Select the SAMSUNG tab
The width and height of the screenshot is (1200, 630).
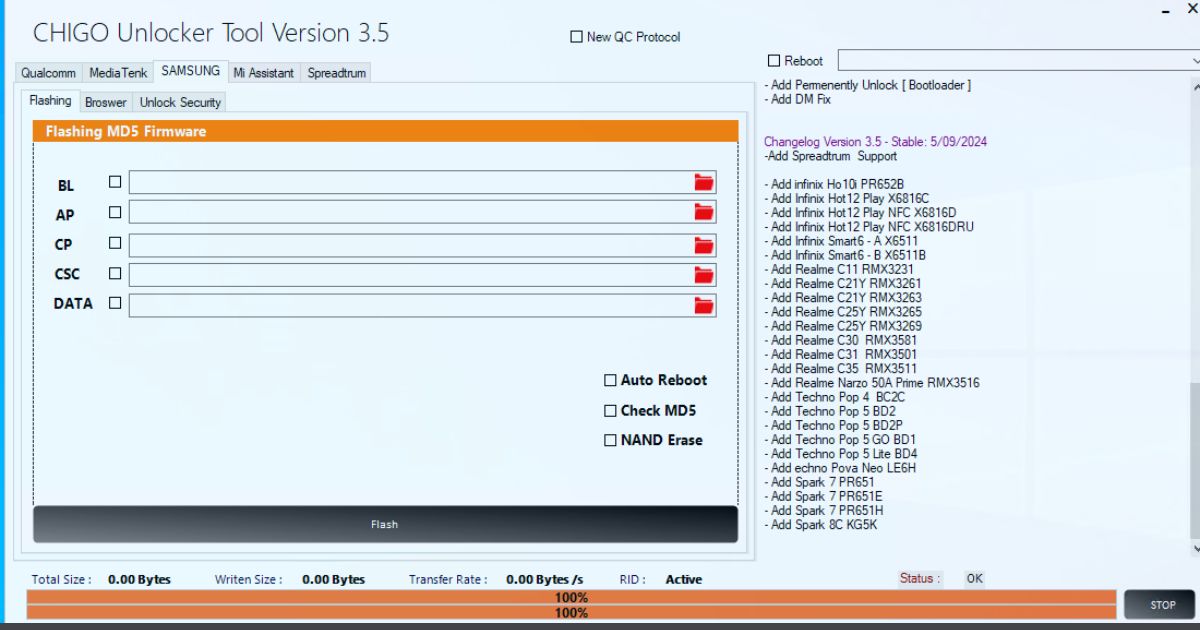pyautogui.click(x=191, y=71)
